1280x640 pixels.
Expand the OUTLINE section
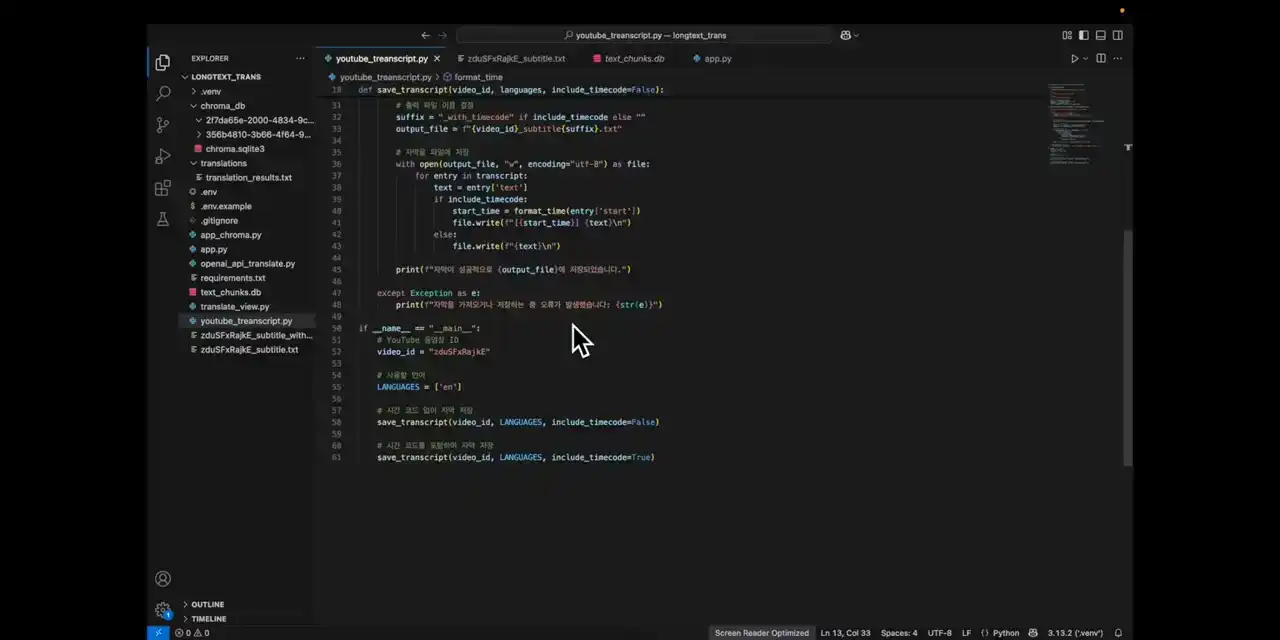pyautogui.click(x=207, y=605)
